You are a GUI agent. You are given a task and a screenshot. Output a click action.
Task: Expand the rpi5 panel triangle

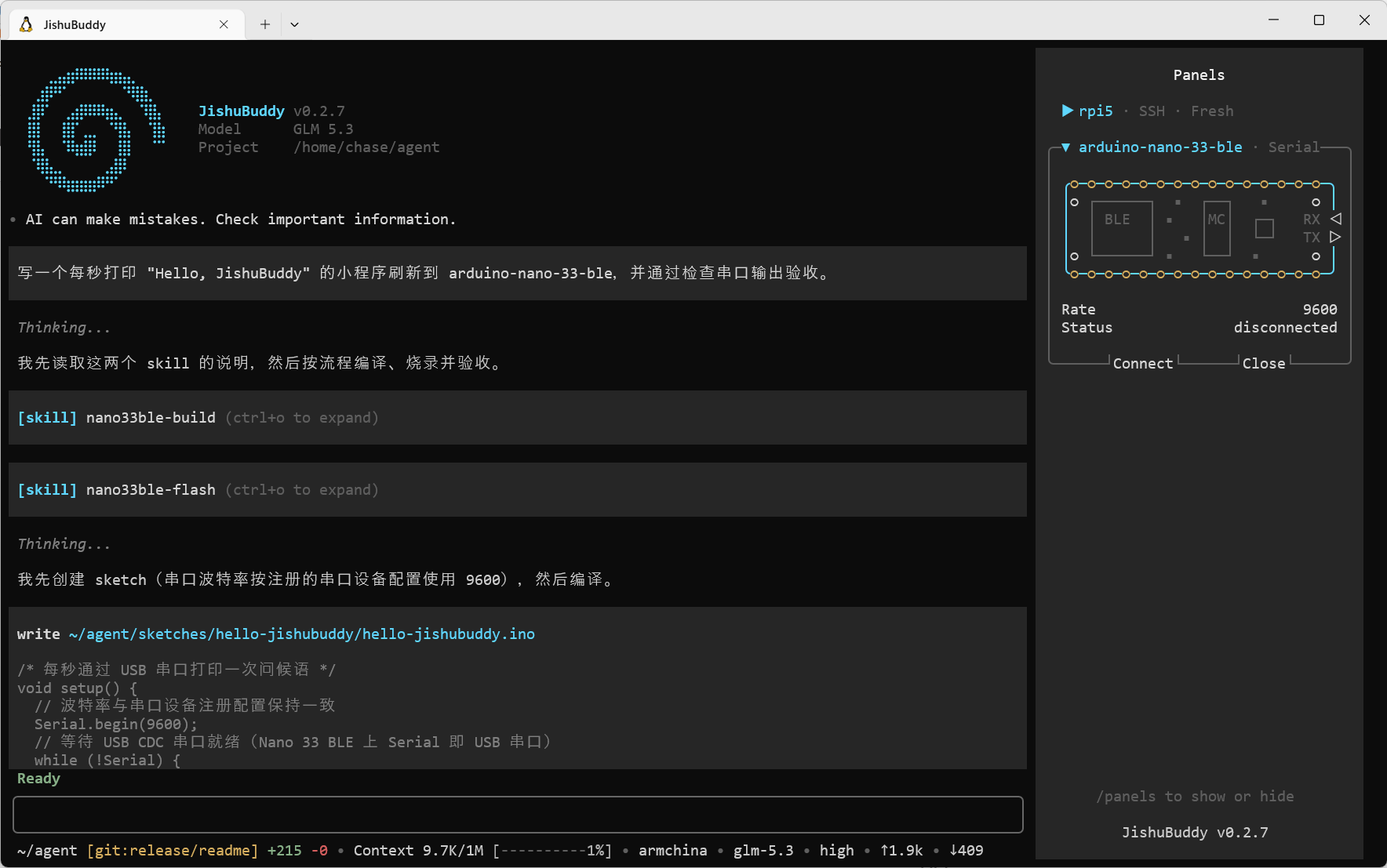tap(1067, 111)
